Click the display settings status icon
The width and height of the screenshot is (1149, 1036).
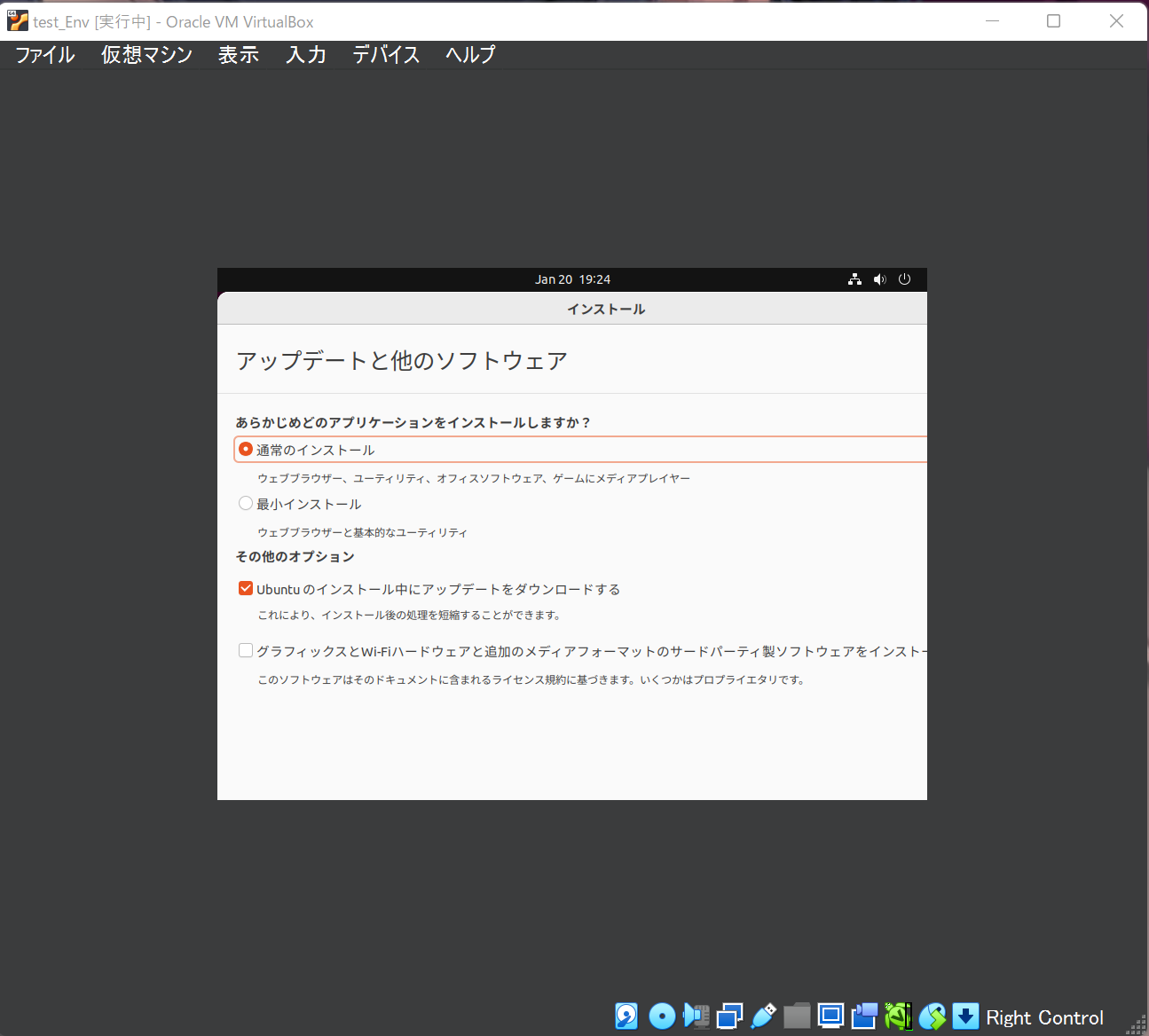click(830, 1016)
